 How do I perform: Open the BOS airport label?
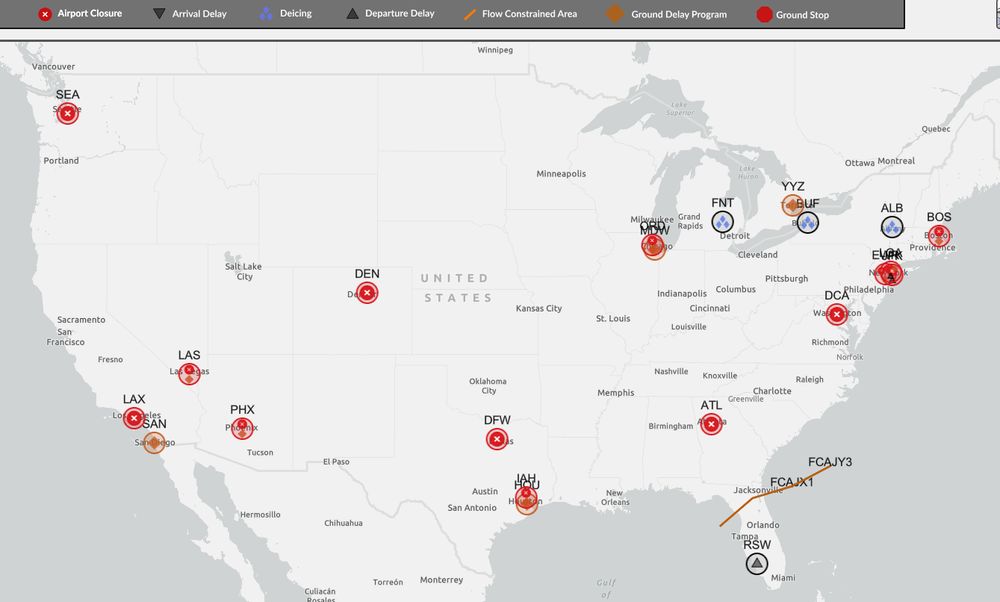tap(938, 216)
